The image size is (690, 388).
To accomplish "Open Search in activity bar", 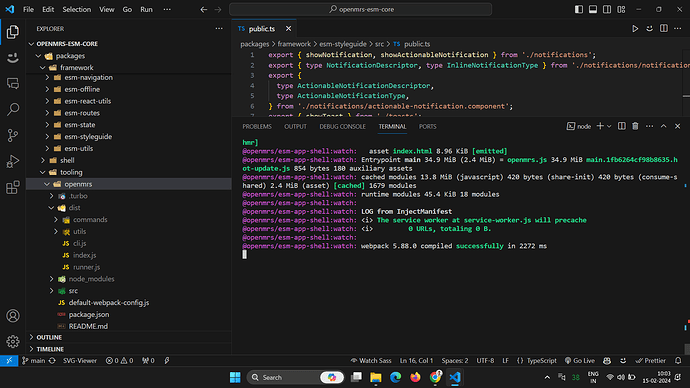I will pos(13,109).
